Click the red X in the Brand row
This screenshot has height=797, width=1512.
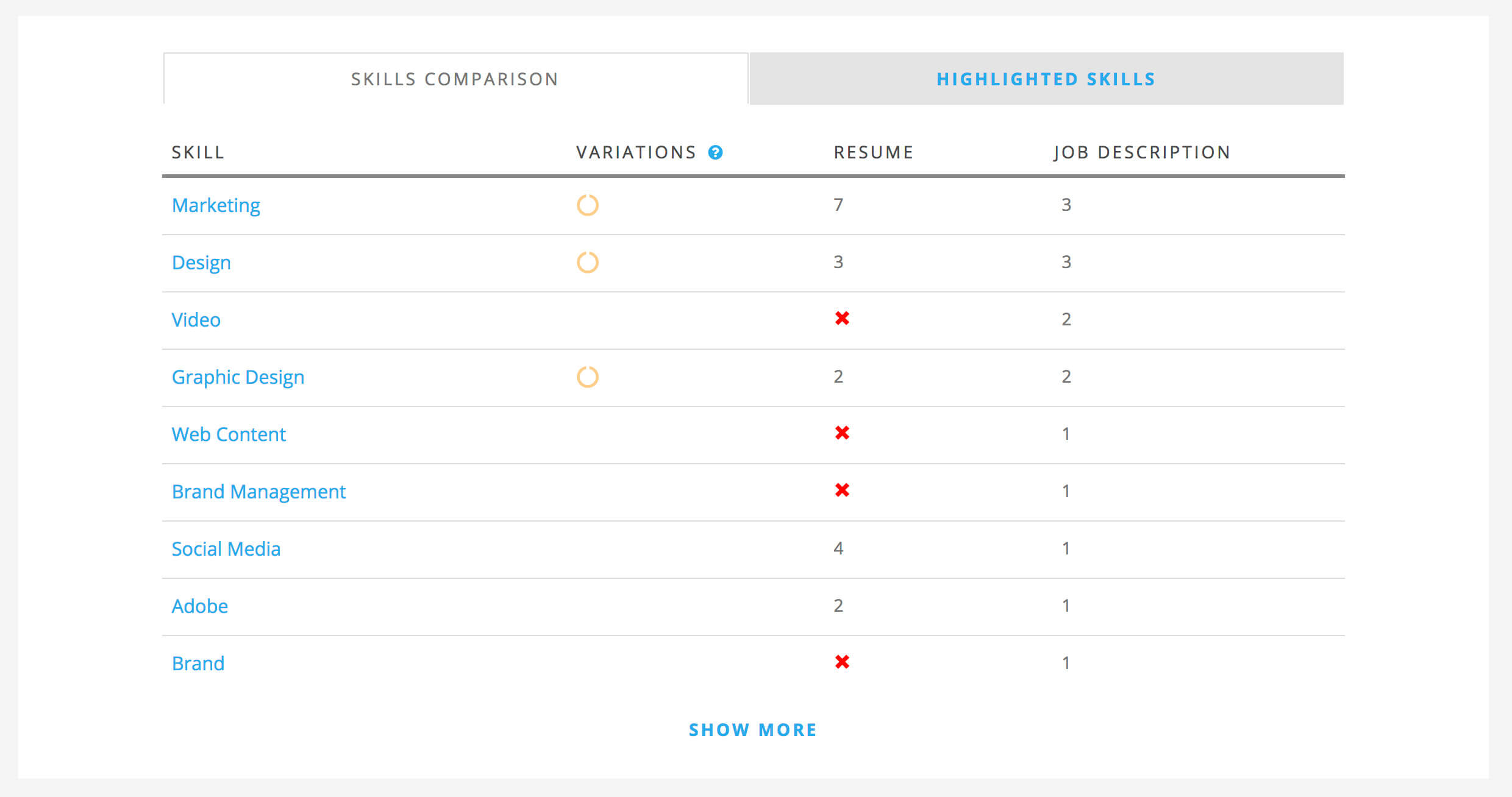tap(842, 662)
